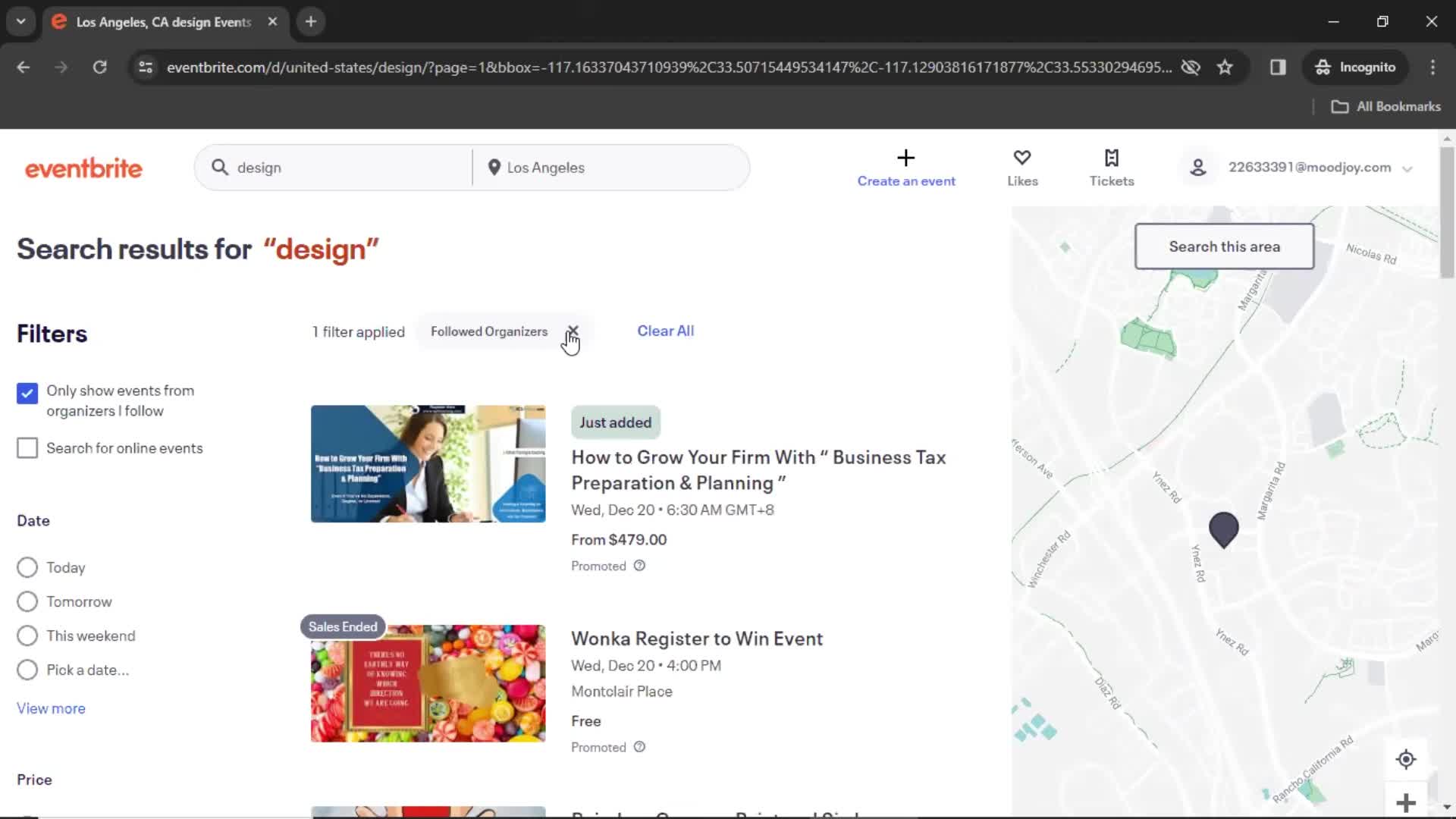Click the 1 filter applied text
The width and height of the screenshot is (1456, 819).
tap(359, 331)
